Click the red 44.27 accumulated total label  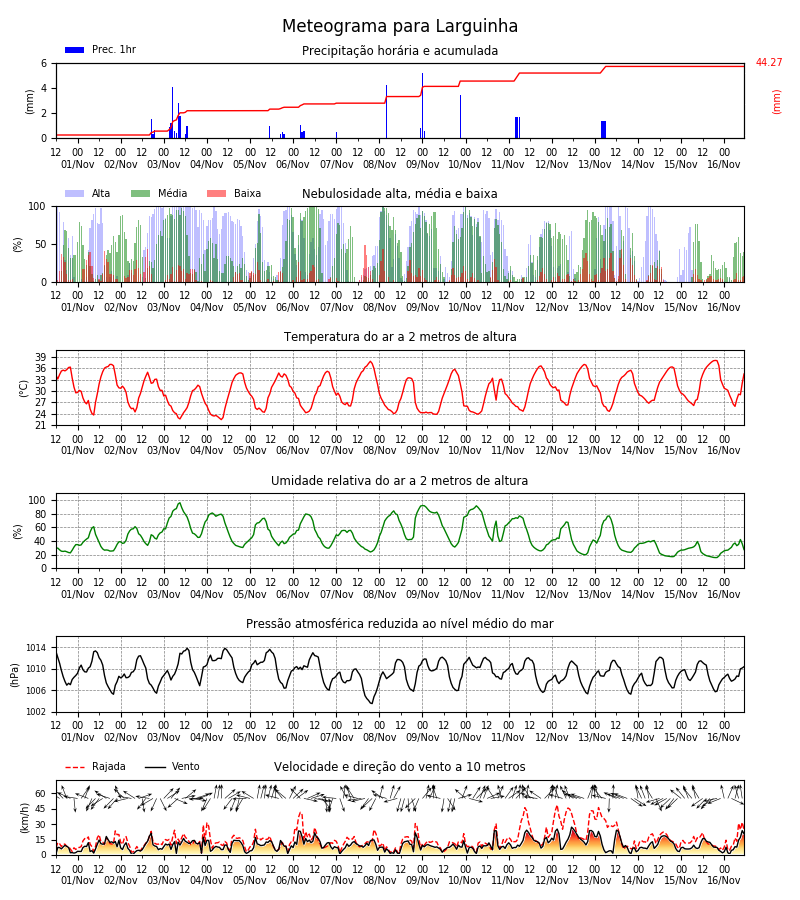769,62
